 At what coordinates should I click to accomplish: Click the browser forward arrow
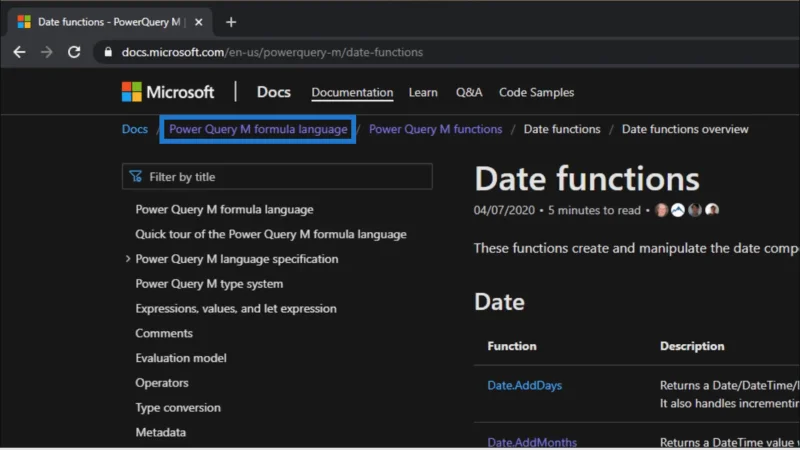(46, 52)
